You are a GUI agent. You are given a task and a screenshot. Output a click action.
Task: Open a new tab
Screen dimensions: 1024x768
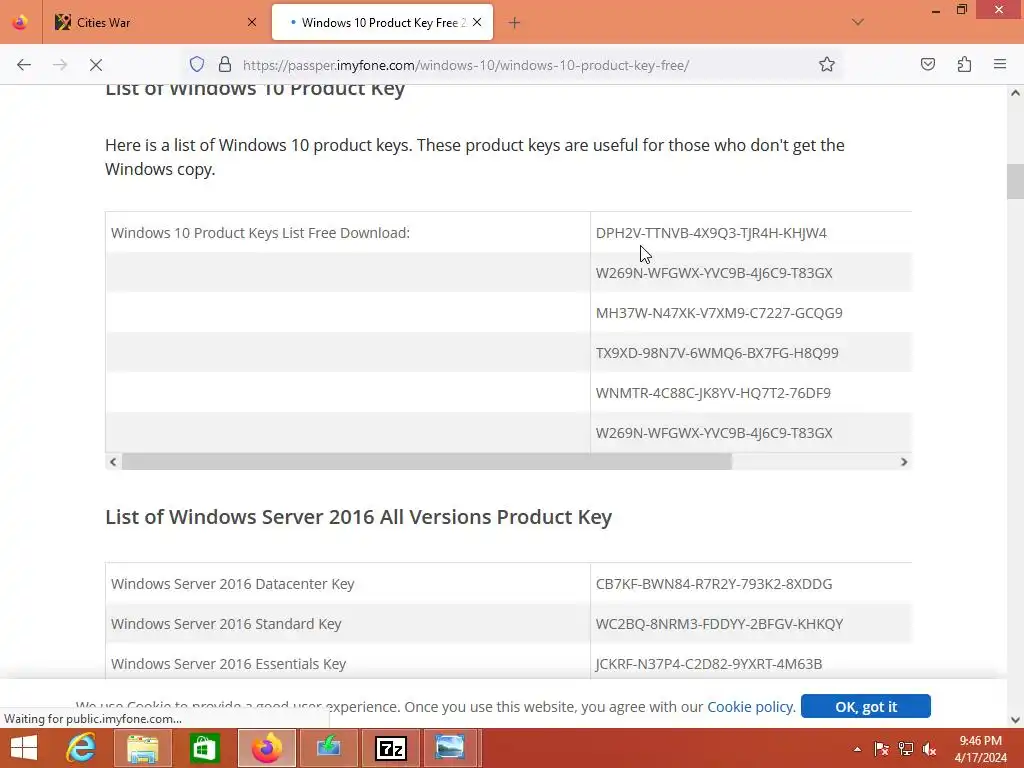(x=515, y=23)
